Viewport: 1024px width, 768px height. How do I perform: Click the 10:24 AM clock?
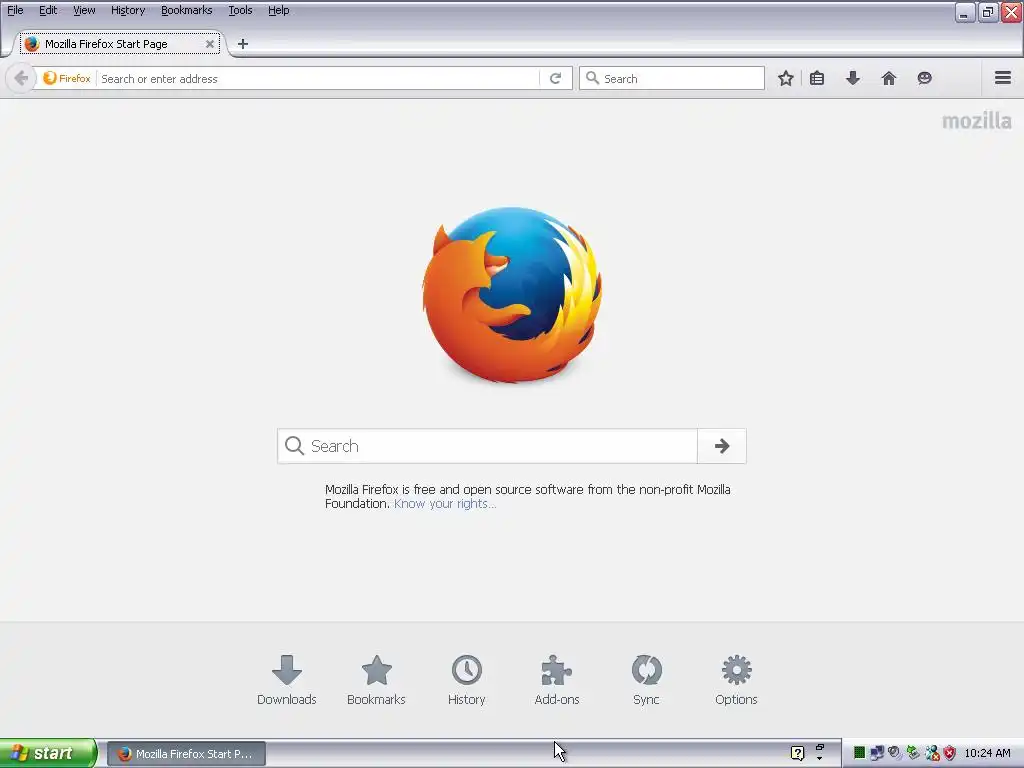987,753
